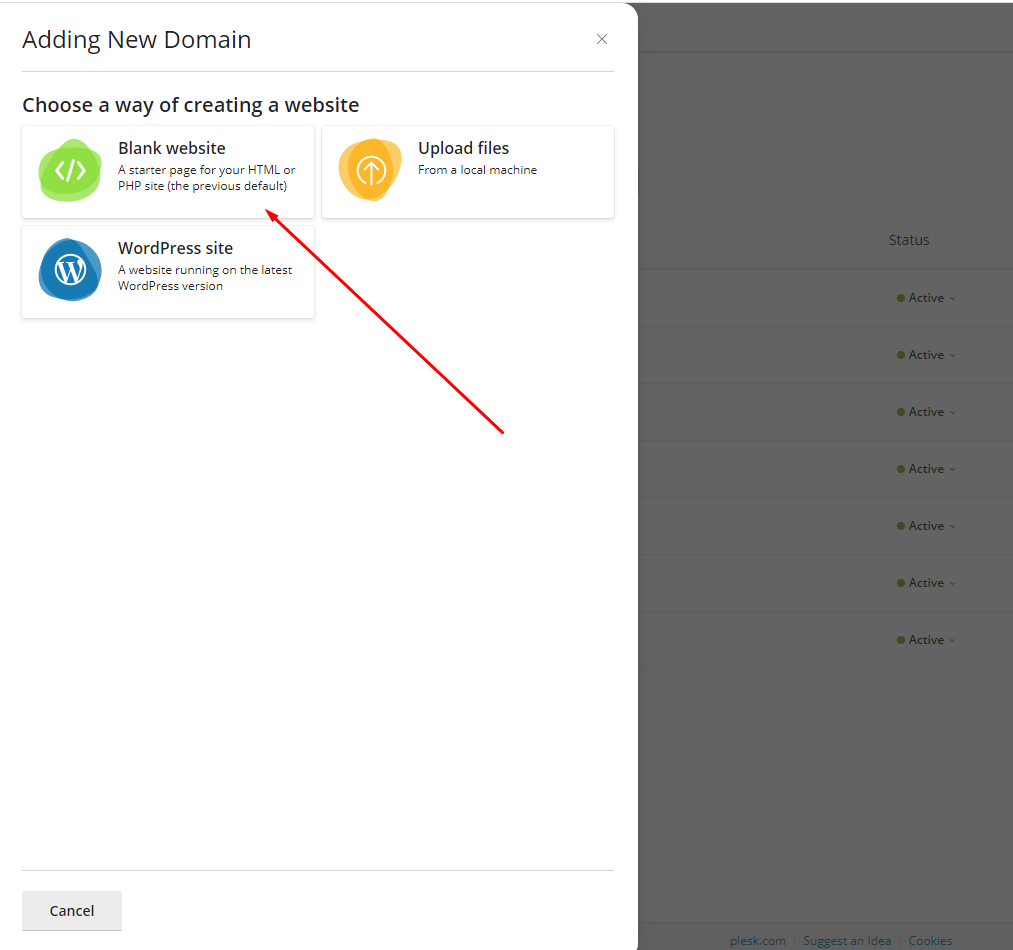
Task: Select the Upload files title
Action: point(463,148)
